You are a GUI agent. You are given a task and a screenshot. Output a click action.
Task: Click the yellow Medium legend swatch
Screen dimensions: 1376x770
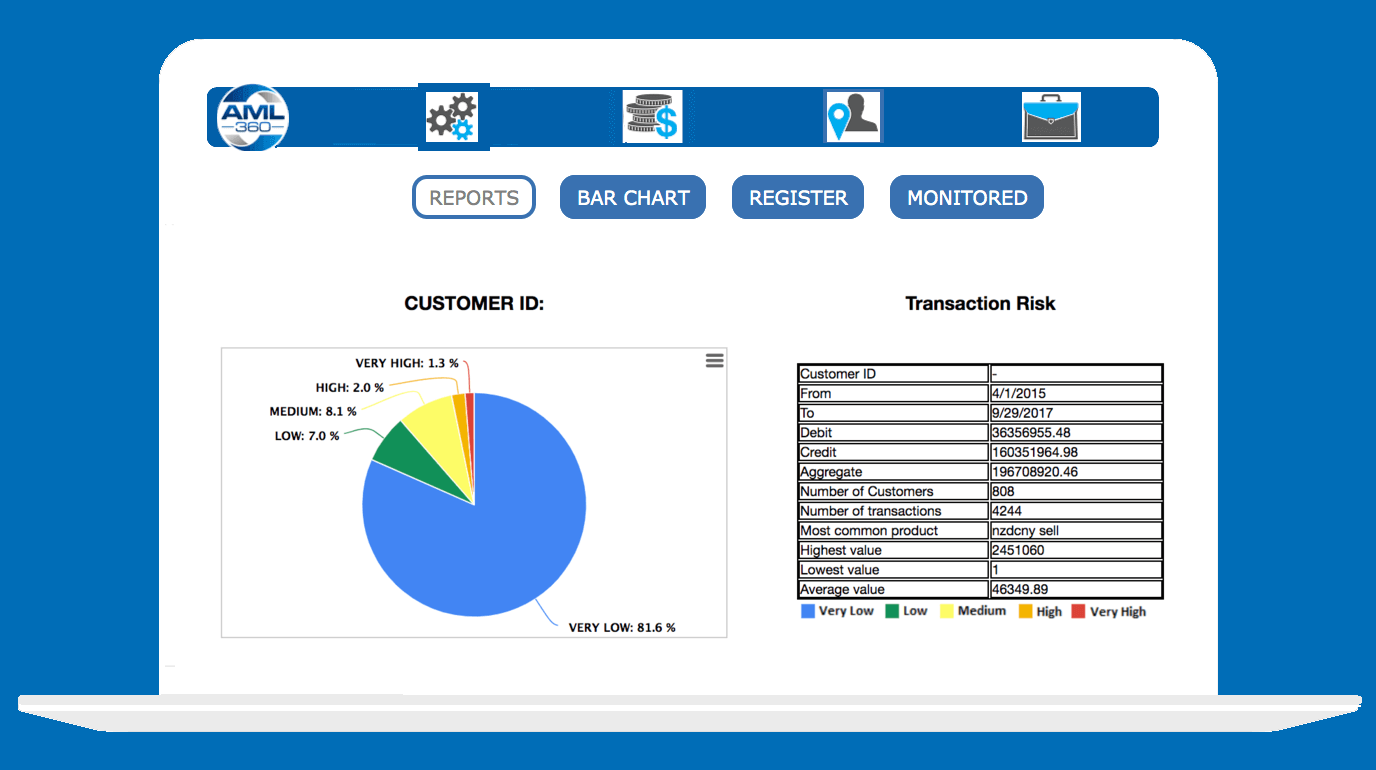click(946, 611)
